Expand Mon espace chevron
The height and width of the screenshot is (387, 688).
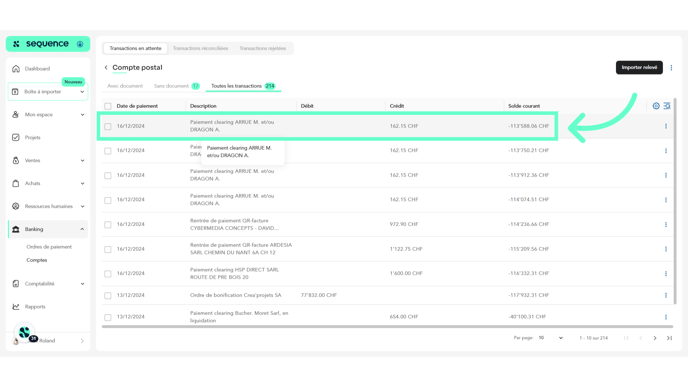coord(82,115)
